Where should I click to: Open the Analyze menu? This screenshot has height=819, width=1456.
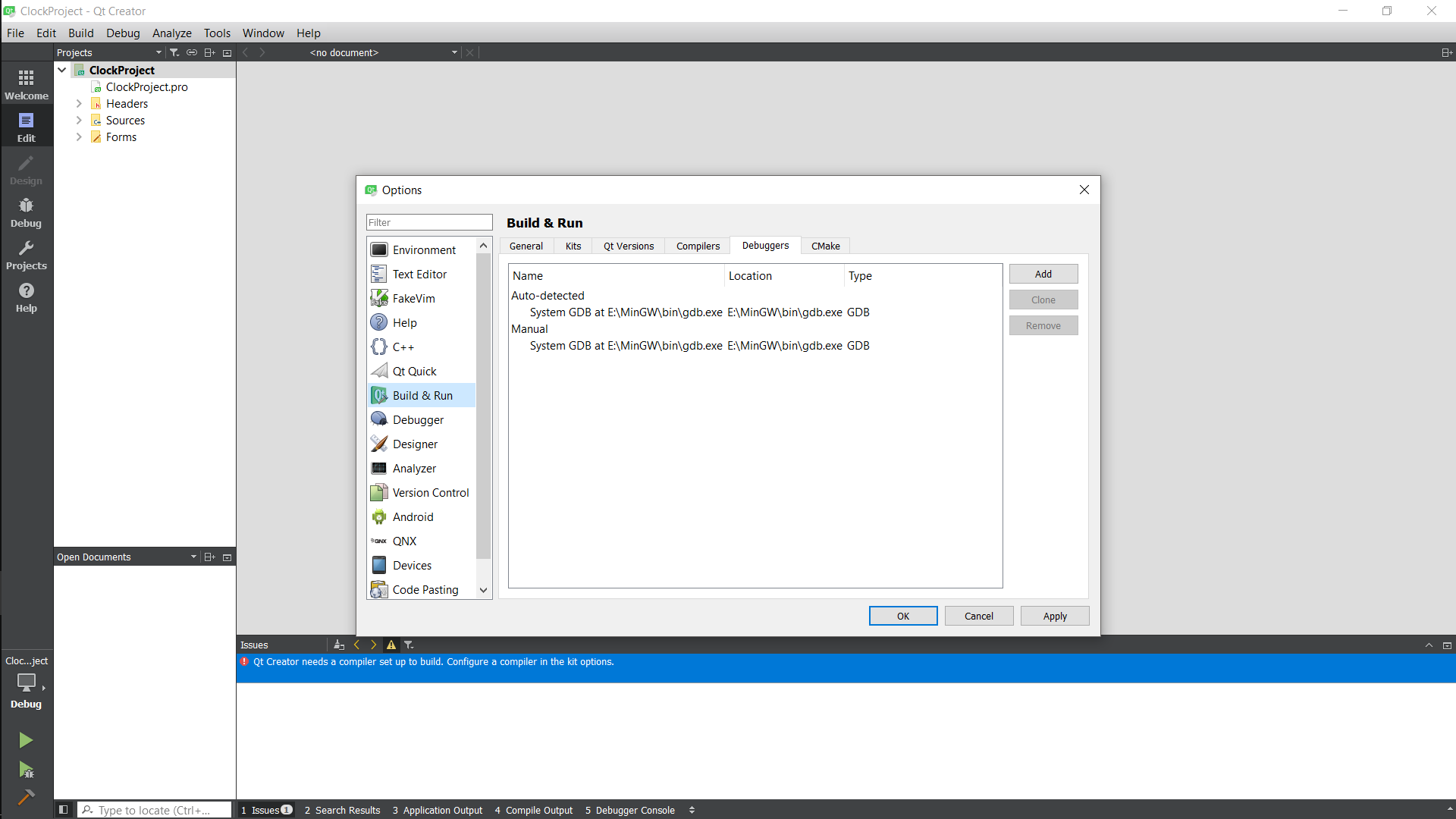(x=172, y=33)
